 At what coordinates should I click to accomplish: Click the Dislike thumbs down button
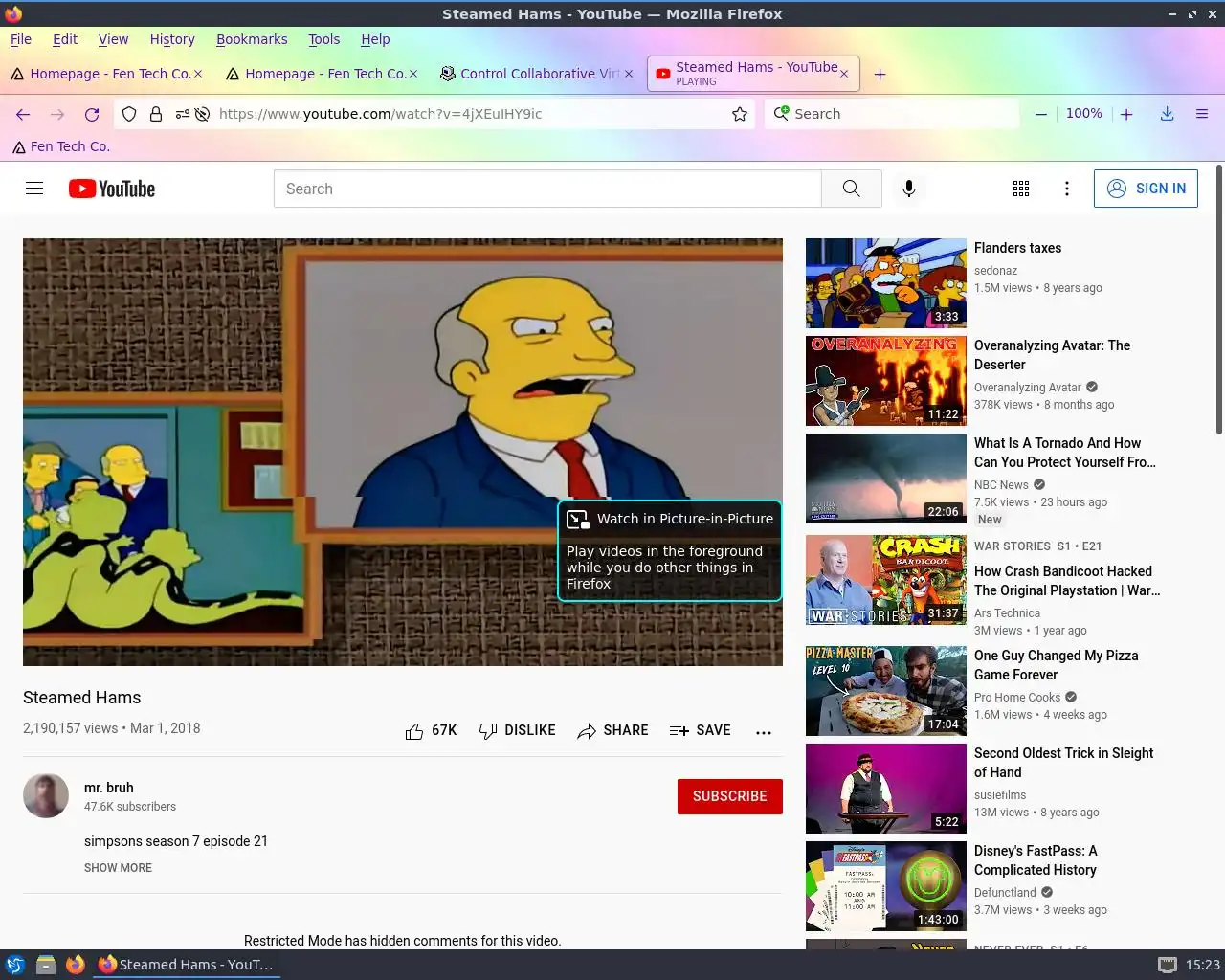coord(517,730)
